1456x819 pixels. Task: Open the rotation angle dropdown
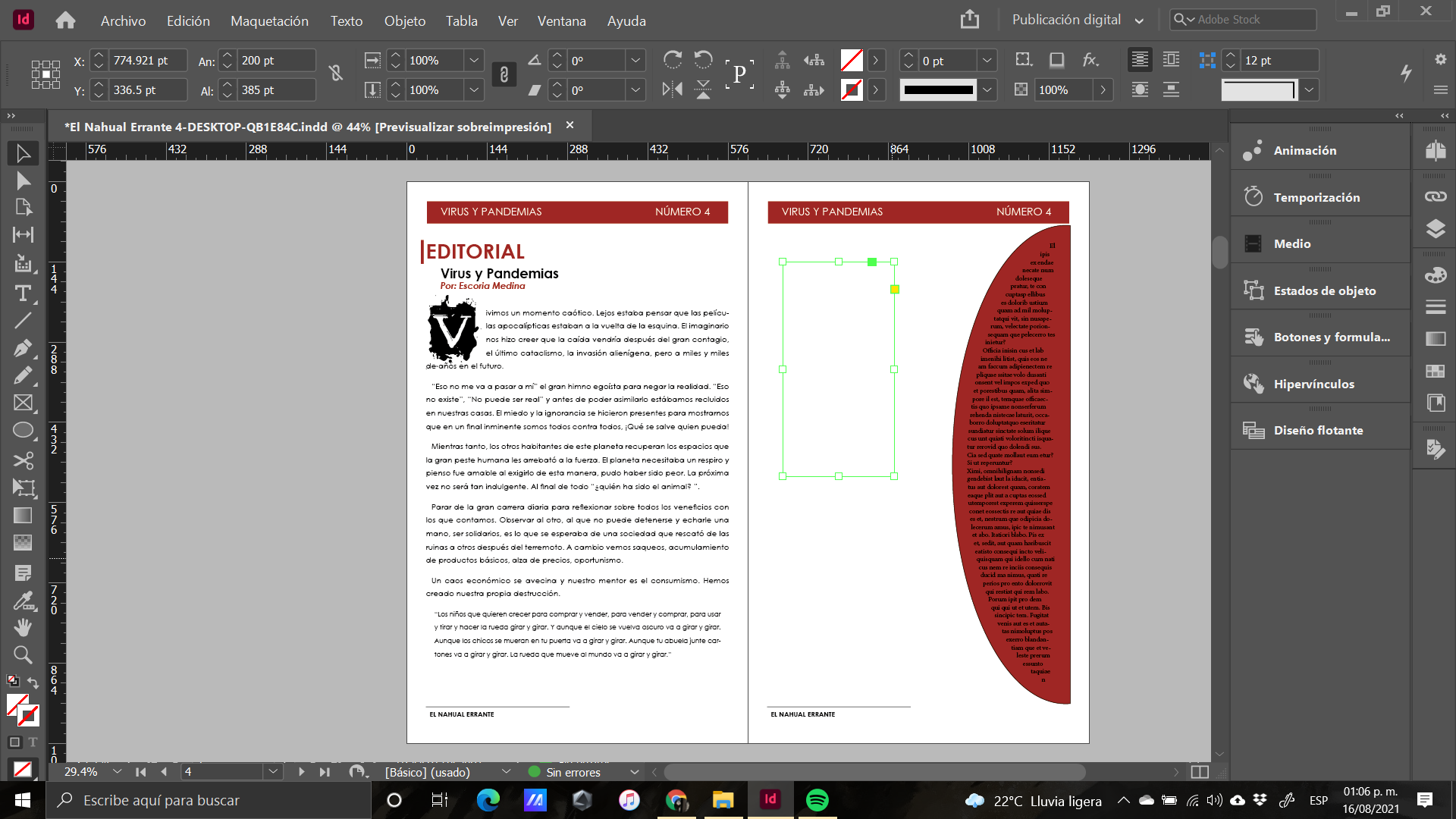click(x=635, y=60)
